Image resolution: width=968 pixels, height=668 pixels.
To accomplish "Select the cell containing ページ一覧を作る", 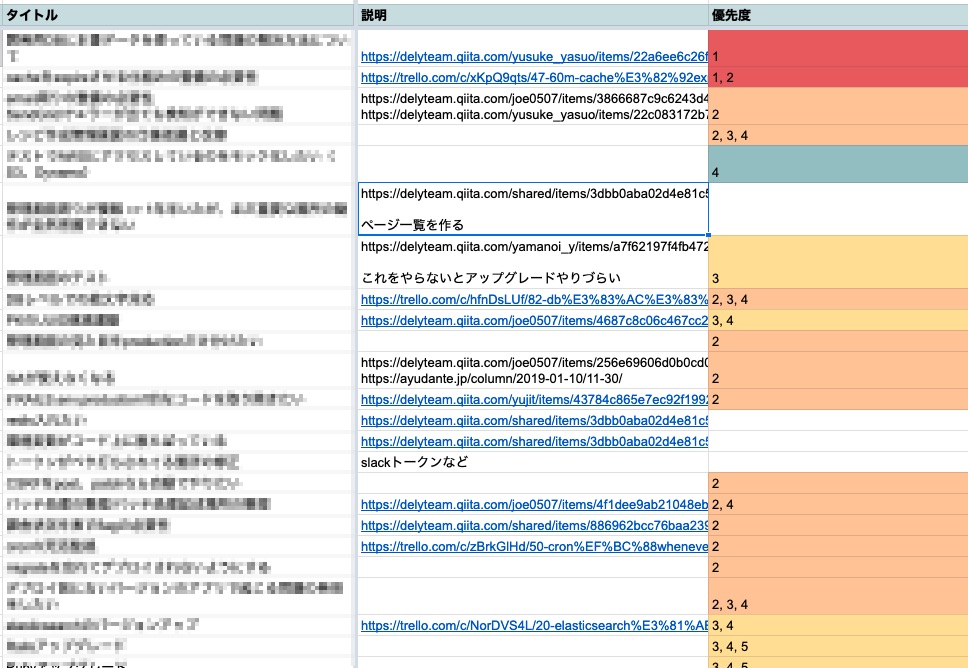I will click(x=533, y=209).
